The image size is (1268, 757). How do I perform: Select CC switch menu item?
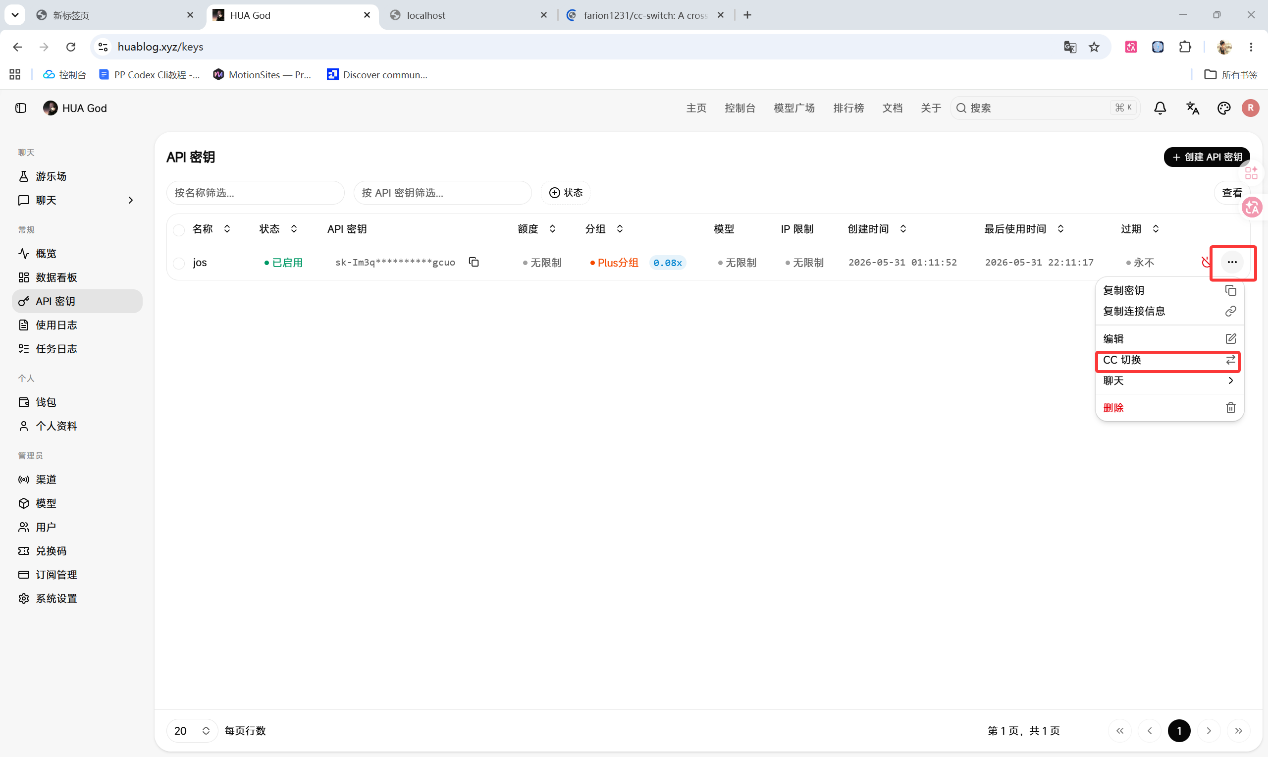click(1170, 360)
